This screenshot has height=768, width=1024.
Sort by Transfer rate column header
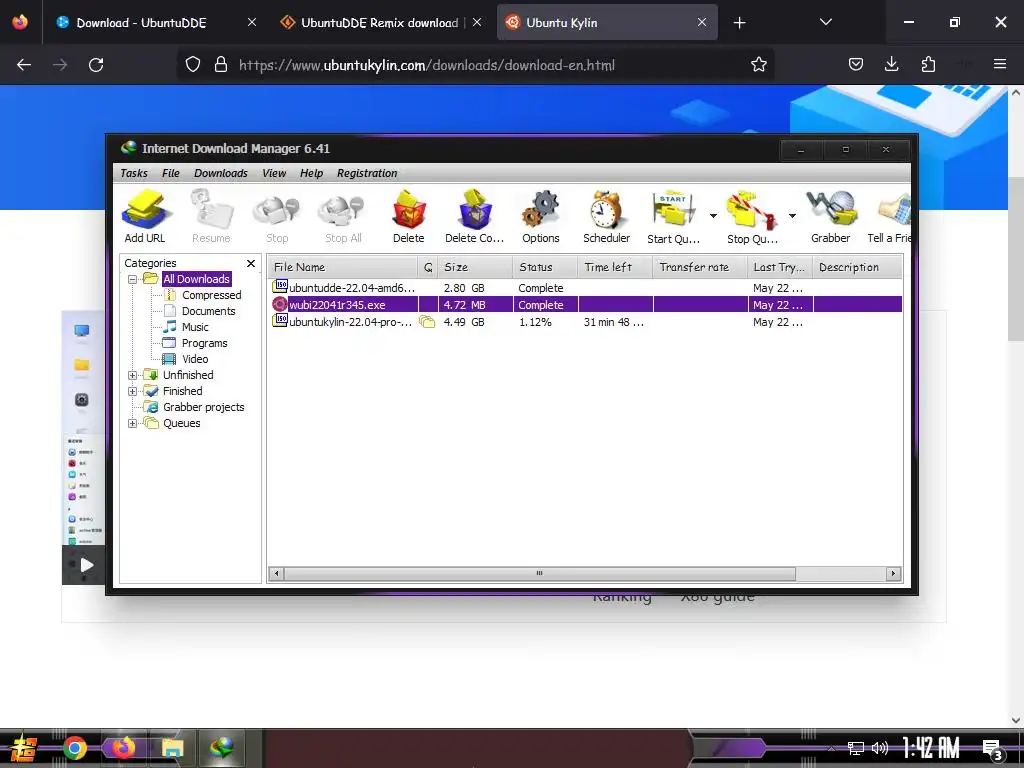pyautogui.click(x=701, y=267)
